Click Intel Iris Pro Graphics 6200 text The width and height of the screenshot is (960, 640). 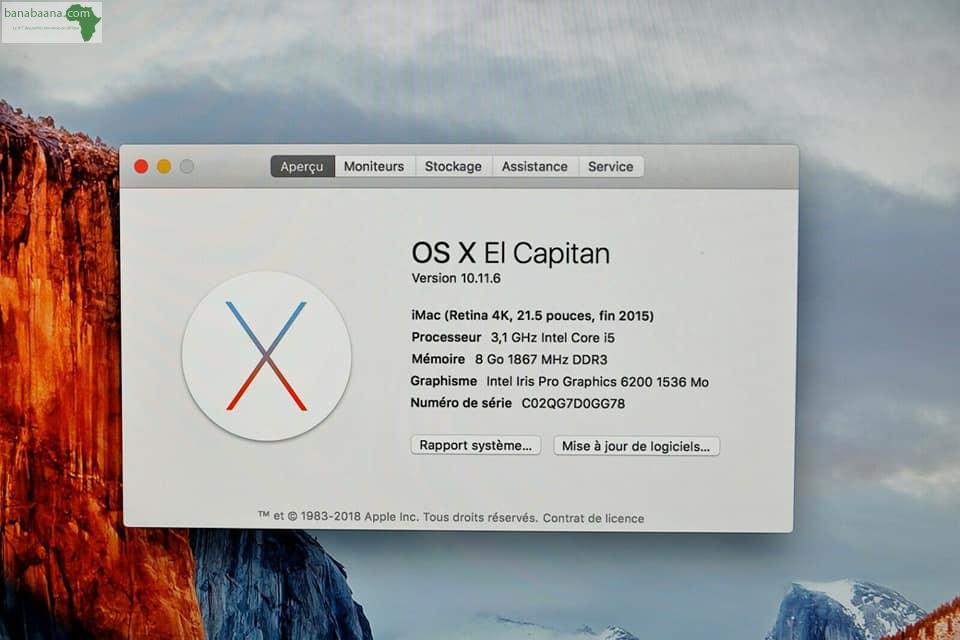tap(598, 382)
